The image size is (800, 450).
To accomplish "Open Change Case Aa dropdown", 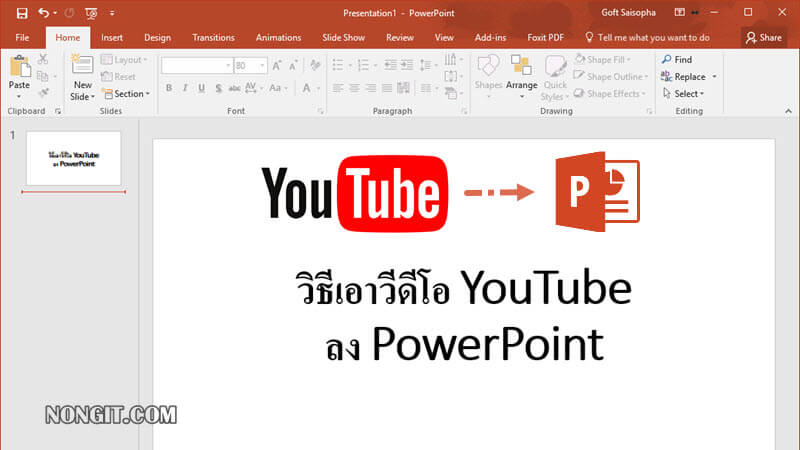I will click(x=278, y=88).
